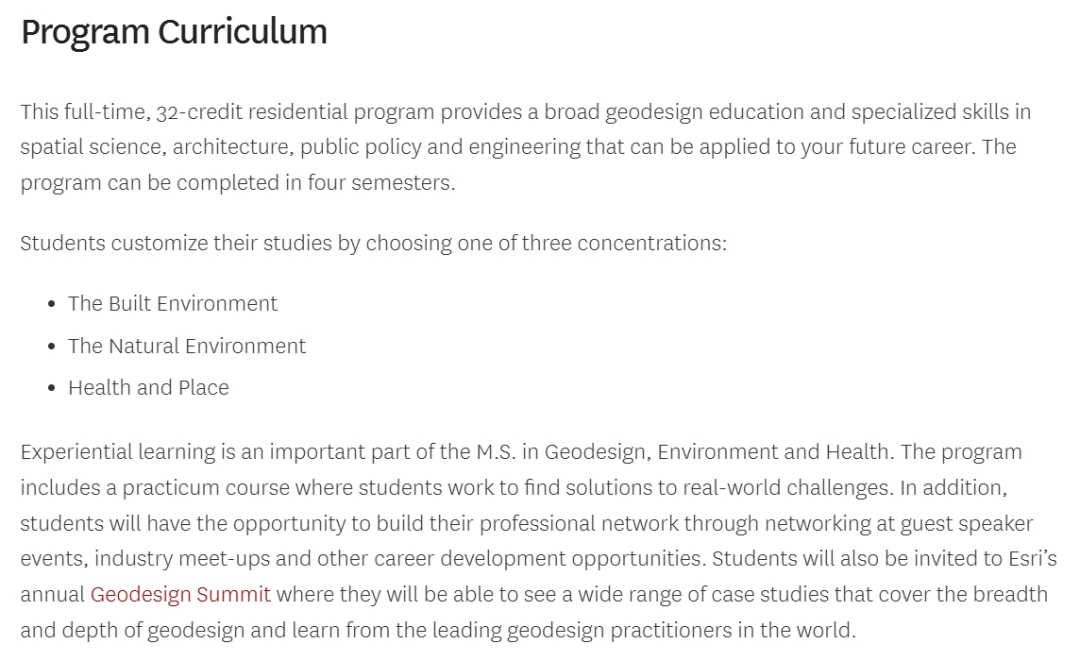Click the bullet before The Built Environment
The image size is (1080, 661).
point(51,304)
